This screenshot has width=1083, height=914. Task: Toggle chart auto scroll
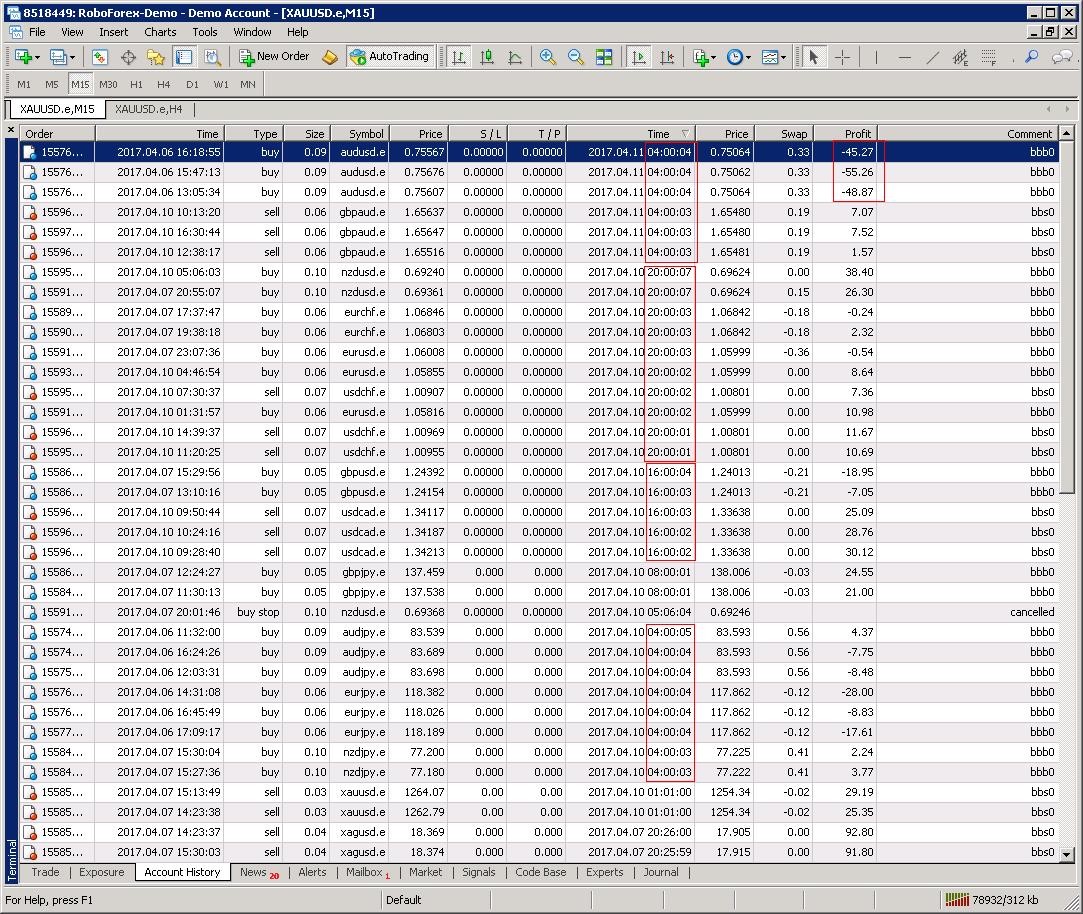pos(638,57)
